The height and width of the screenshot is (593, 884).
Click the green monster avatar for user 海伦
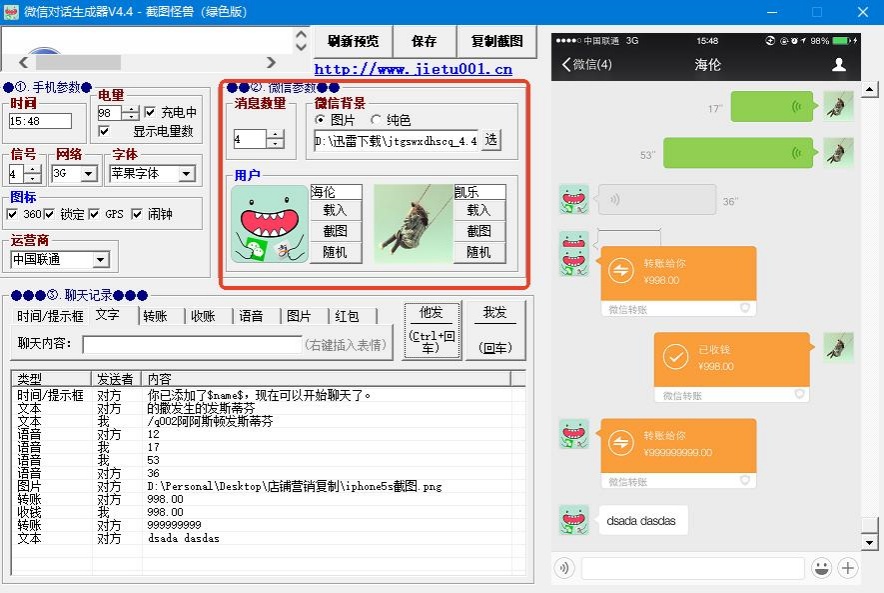point(269,224)
